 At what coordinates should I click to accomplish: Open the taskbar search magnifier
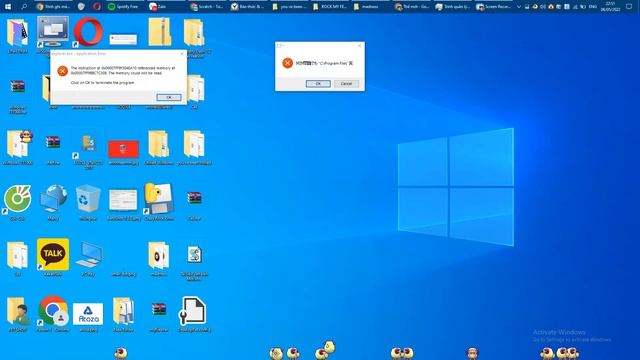[24, 7]
